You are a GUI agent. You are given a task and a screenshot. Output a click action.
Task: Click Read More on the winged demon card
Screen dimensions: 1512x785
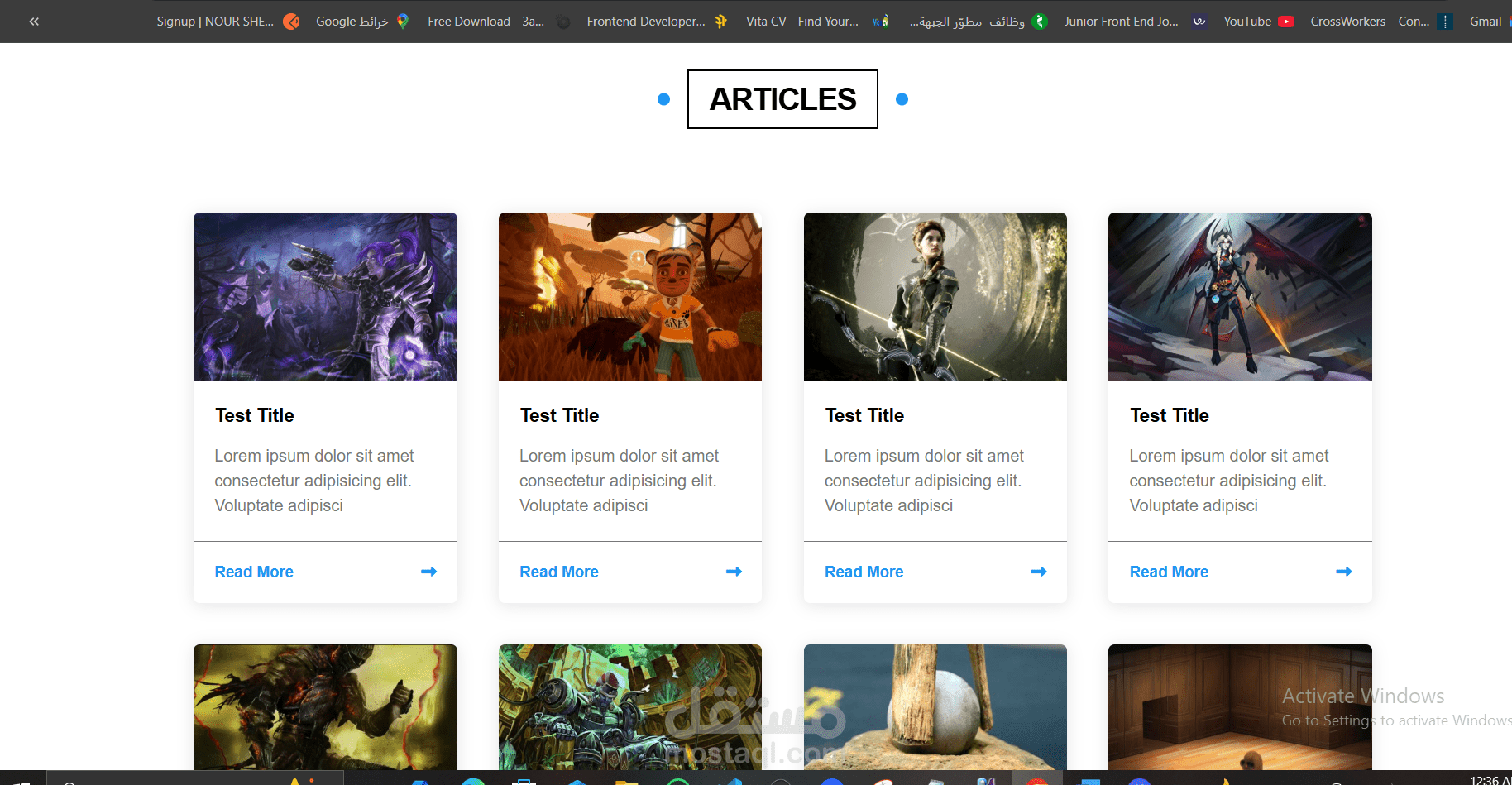1169,572
